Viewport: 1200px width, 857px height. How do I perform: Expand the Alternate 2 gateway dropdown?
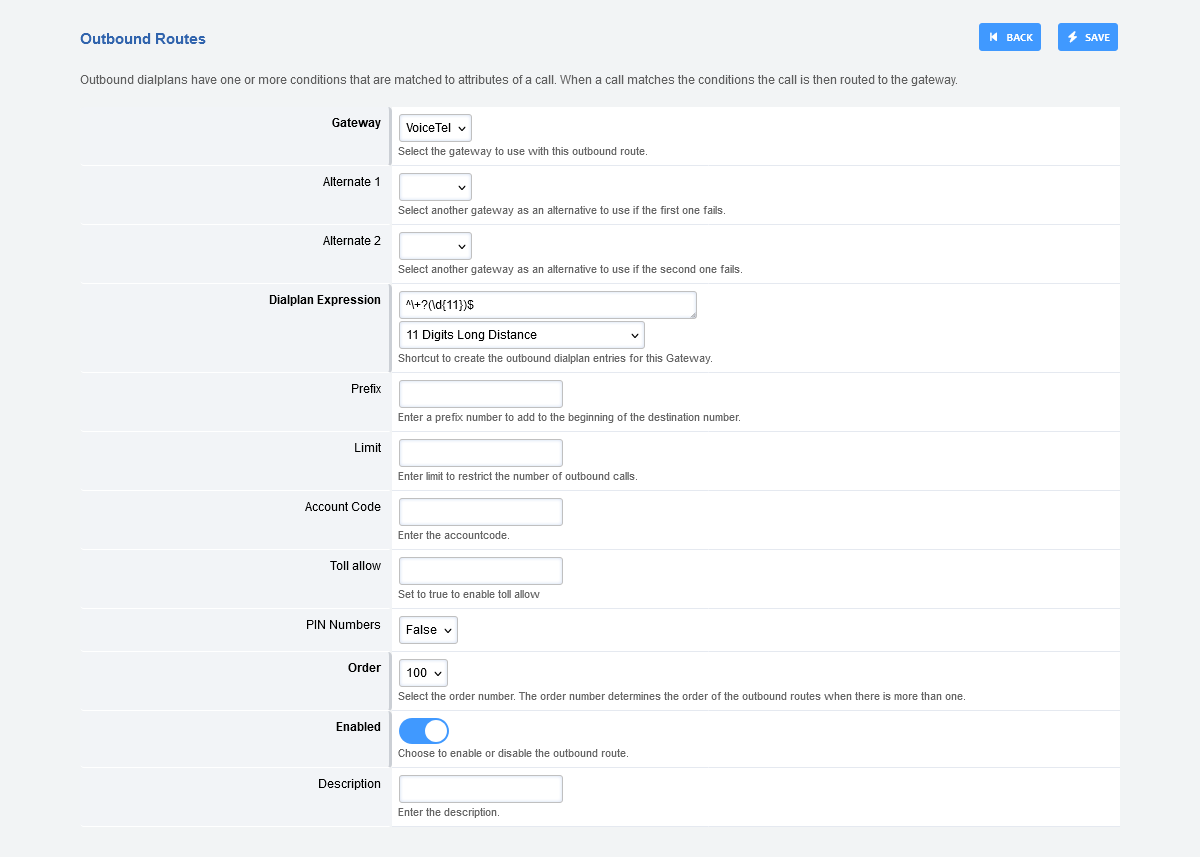point(435,246)
